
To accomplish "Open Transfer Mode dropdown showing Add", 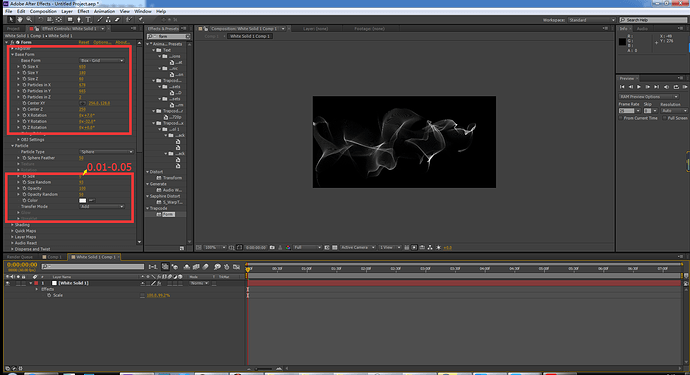I will pyautogui.click(x=102, y=206).
